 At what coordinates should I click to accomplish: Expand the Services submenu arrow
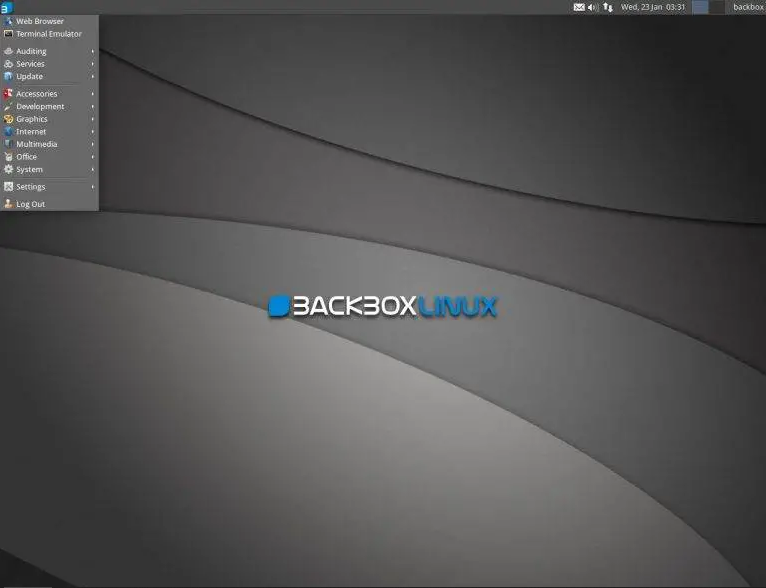pos(92,64)
